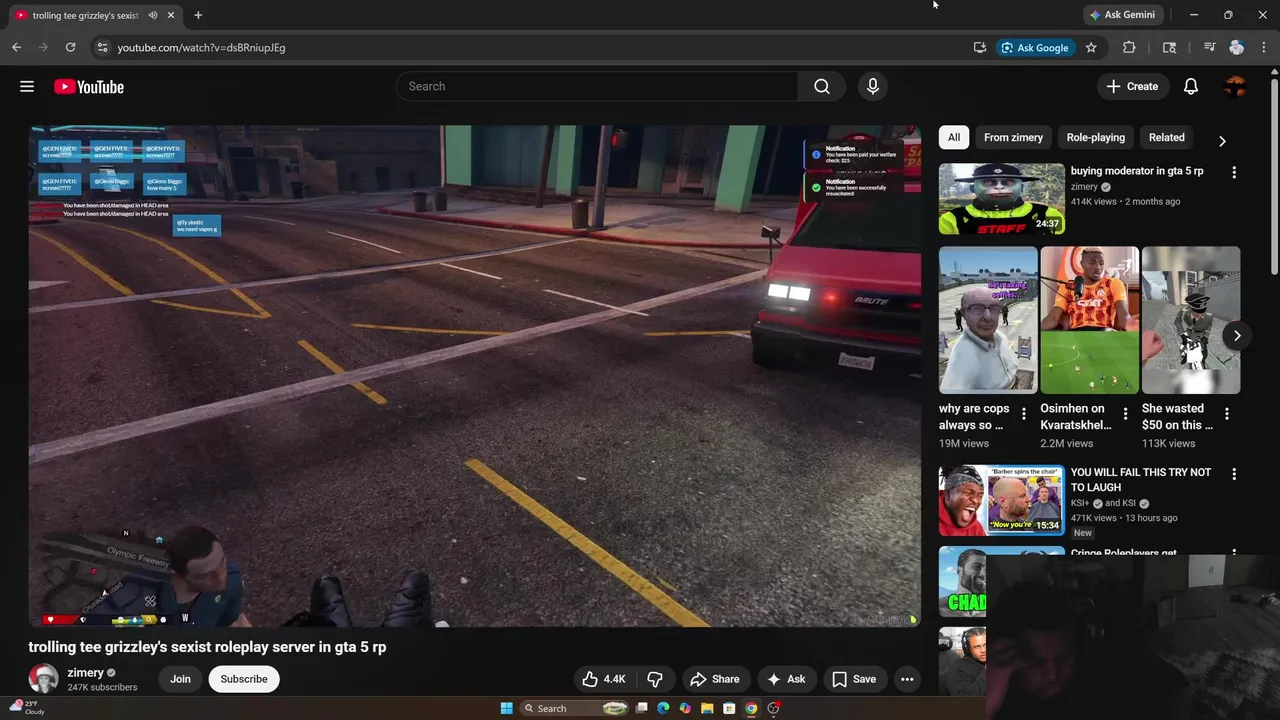This screenshot has width=1280, height=720.
Task: Open the YouTube hamburger guide menu
Action: click(27, 87)
